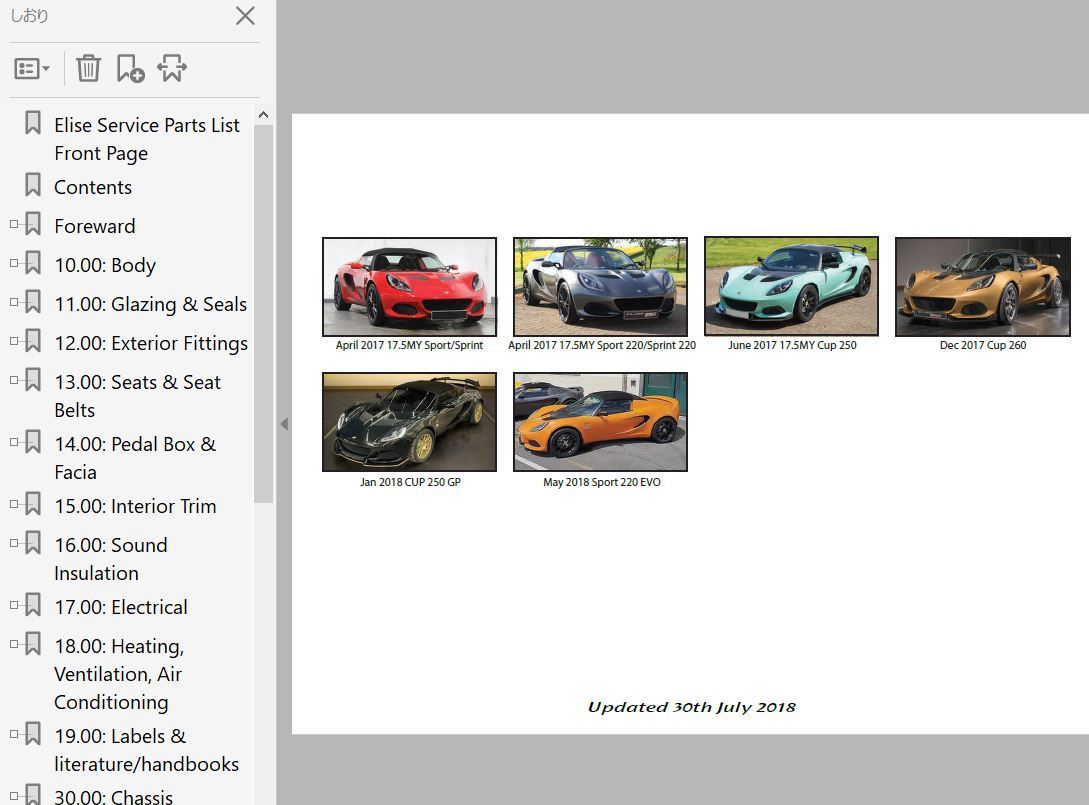Click bookmark icon beside 30.00: Chassis
Screen dimensions: 1089x805
[33, 795]
